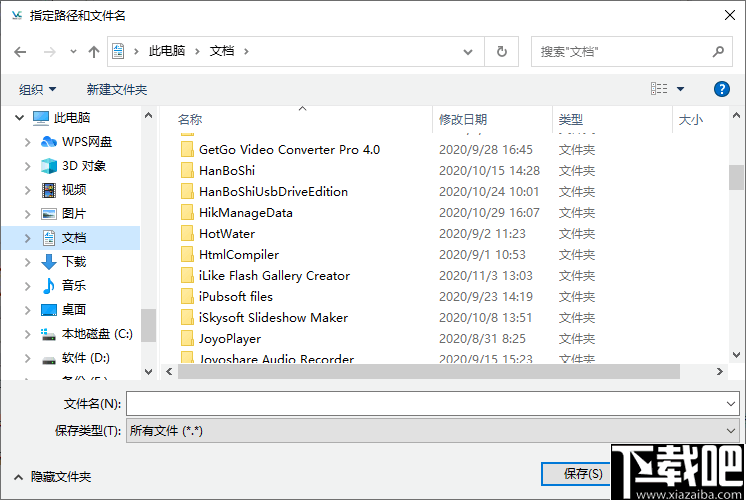This screenshot has height=500, width=746.
Task: Select the GetGo Video Converter Pro 4.0 folder
Action: [289, 149]
